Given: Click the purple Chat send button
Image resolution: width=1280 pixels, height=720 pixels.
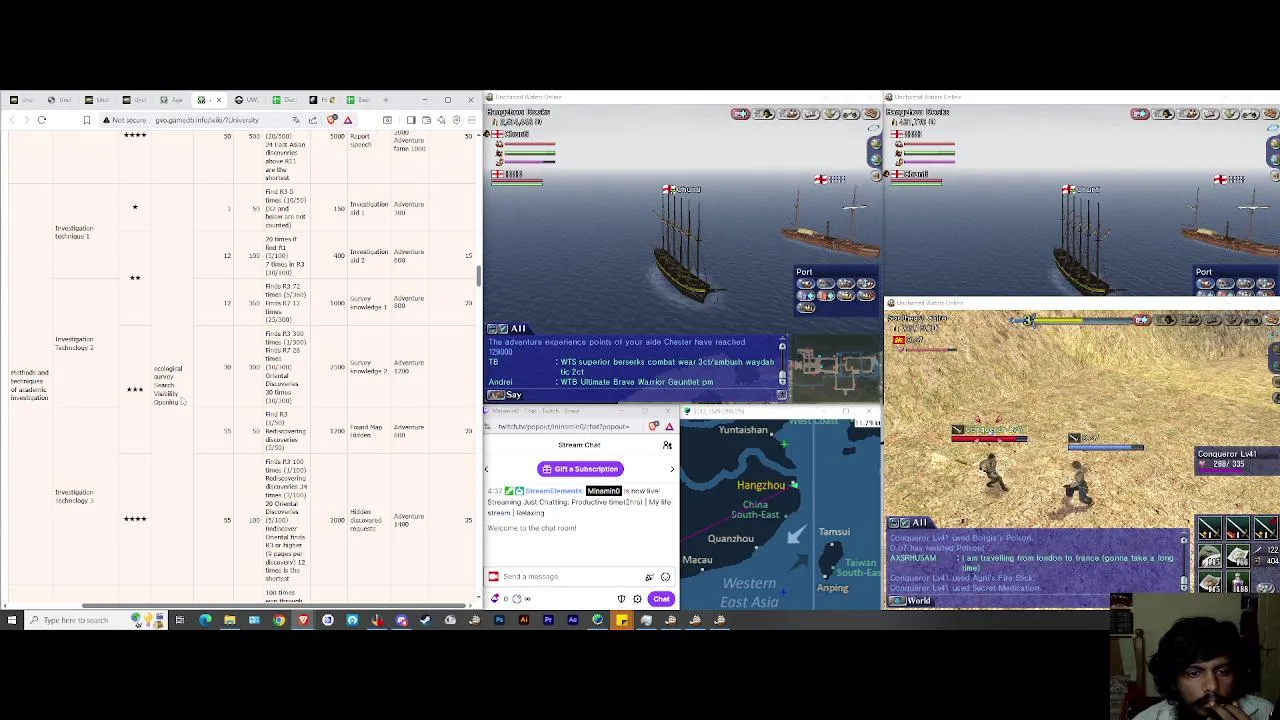Looking at the screenshot, I should [x=661, y=599].
